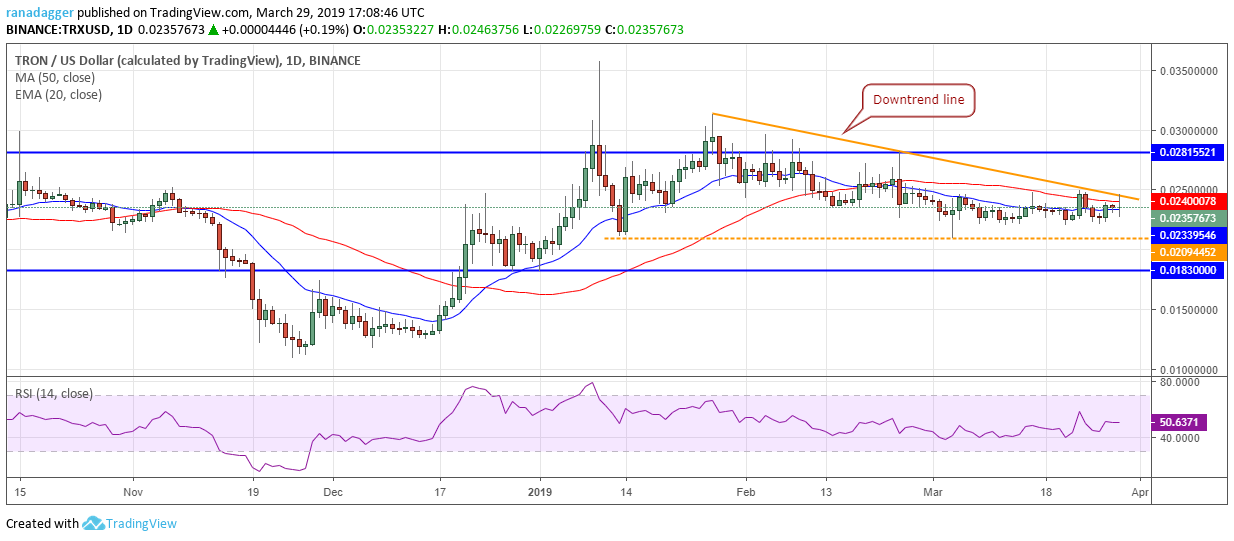This screenshot has height=541, width=1234.
Task: Select the 0.02400078 red price label
Action: [x=1190, y=202]
